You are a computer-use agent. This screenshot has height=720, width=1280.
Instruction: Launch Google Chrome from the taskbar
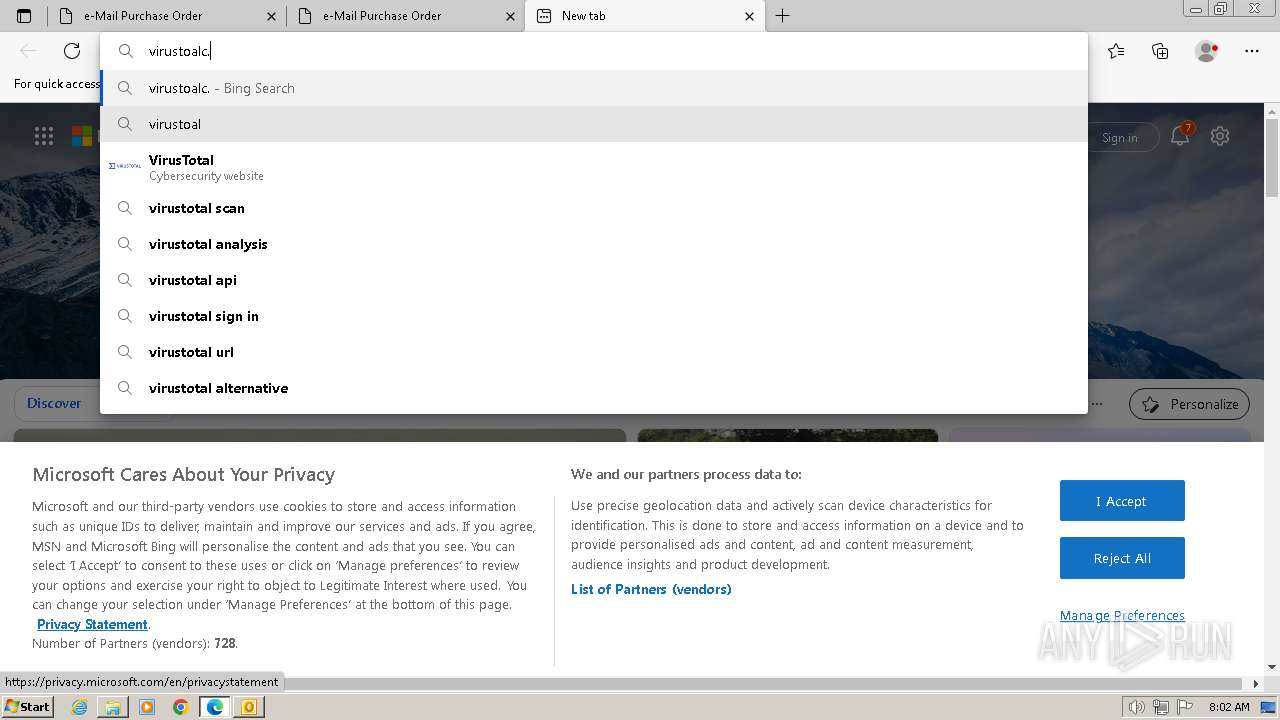click(x=180, y=707)
